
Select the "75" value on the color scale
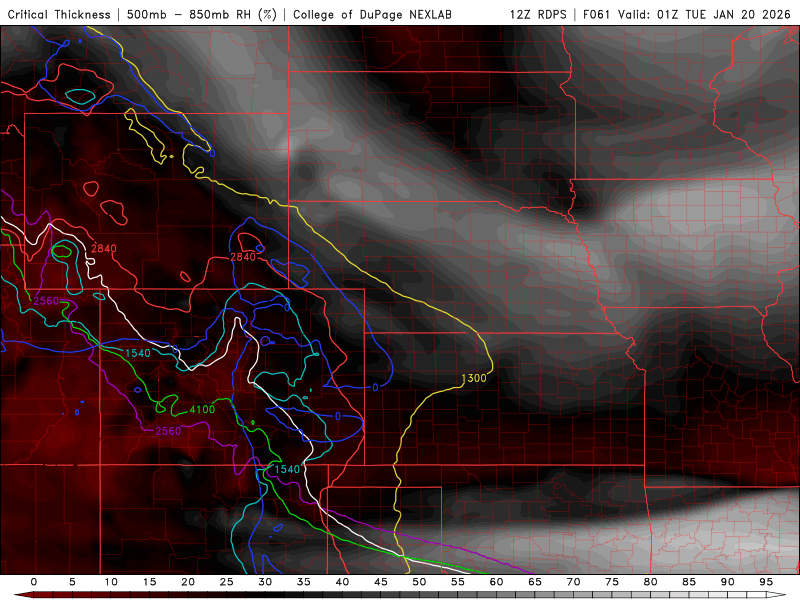[612, 582]
